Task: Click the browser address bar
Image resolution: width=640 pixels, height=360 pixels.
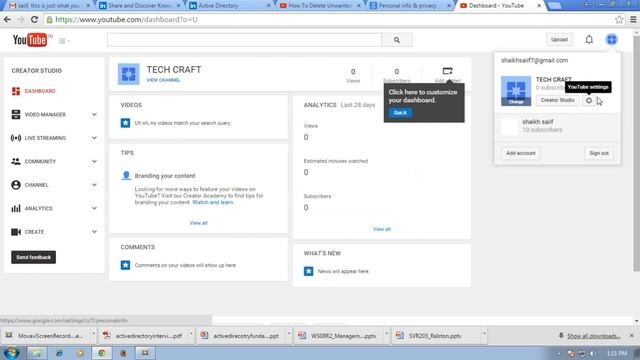Action: (x=329, y=19)
